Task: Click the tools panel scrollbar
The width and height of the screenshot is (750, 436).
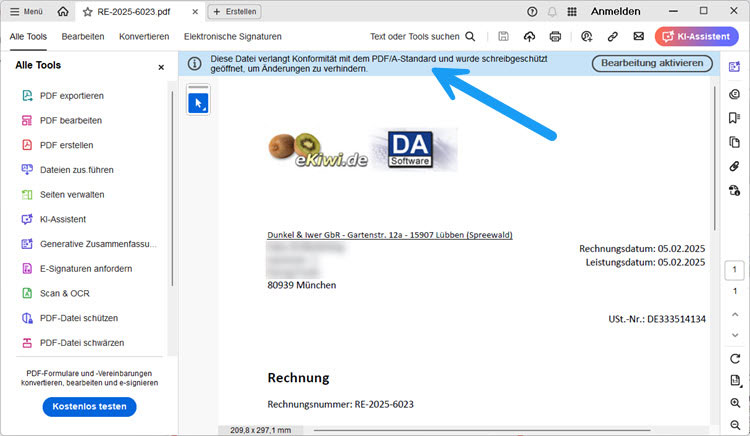Action: (172, 189)
